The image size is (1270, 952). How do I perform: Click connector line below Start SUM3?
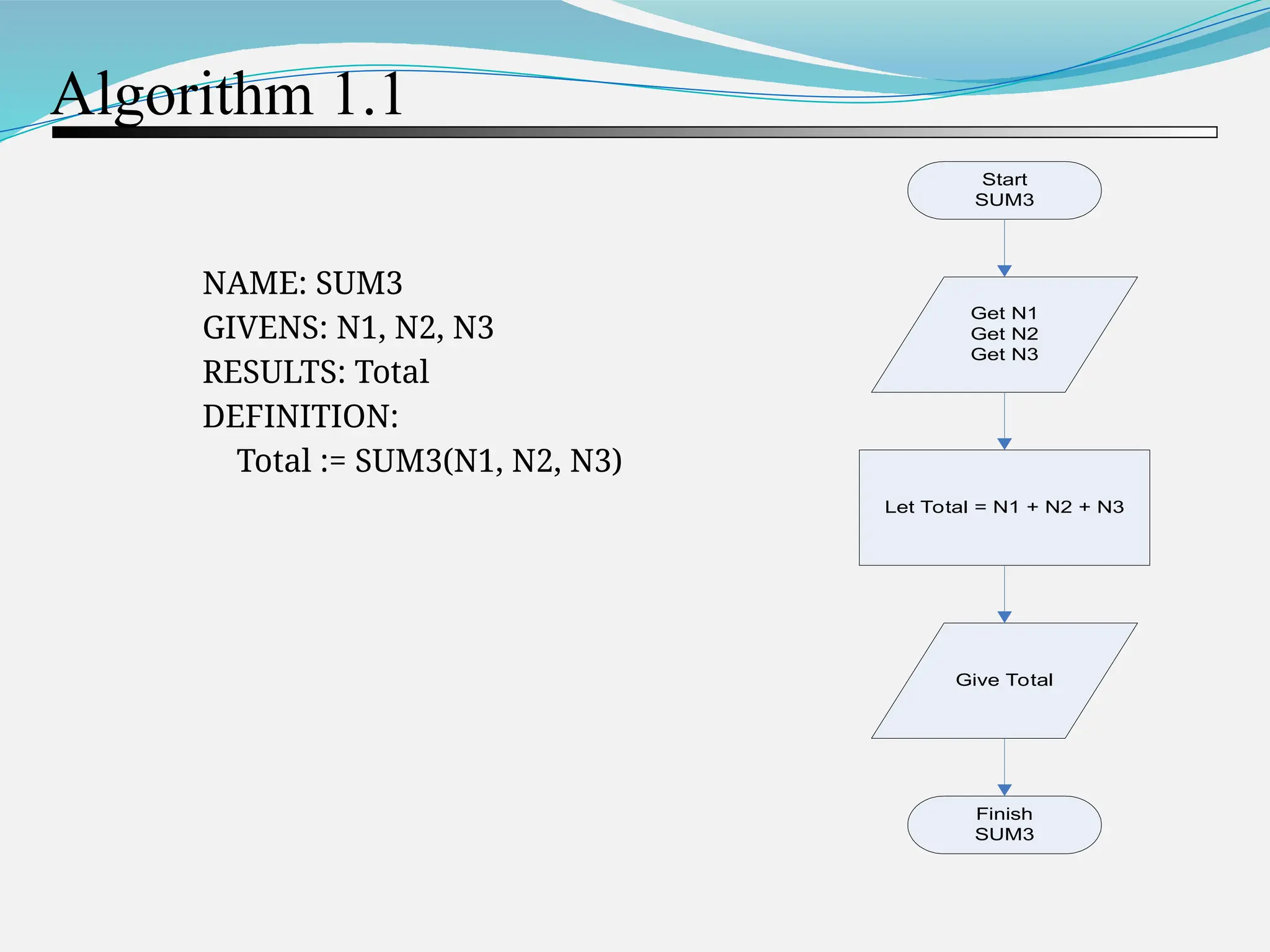[x=1005, y=242]
